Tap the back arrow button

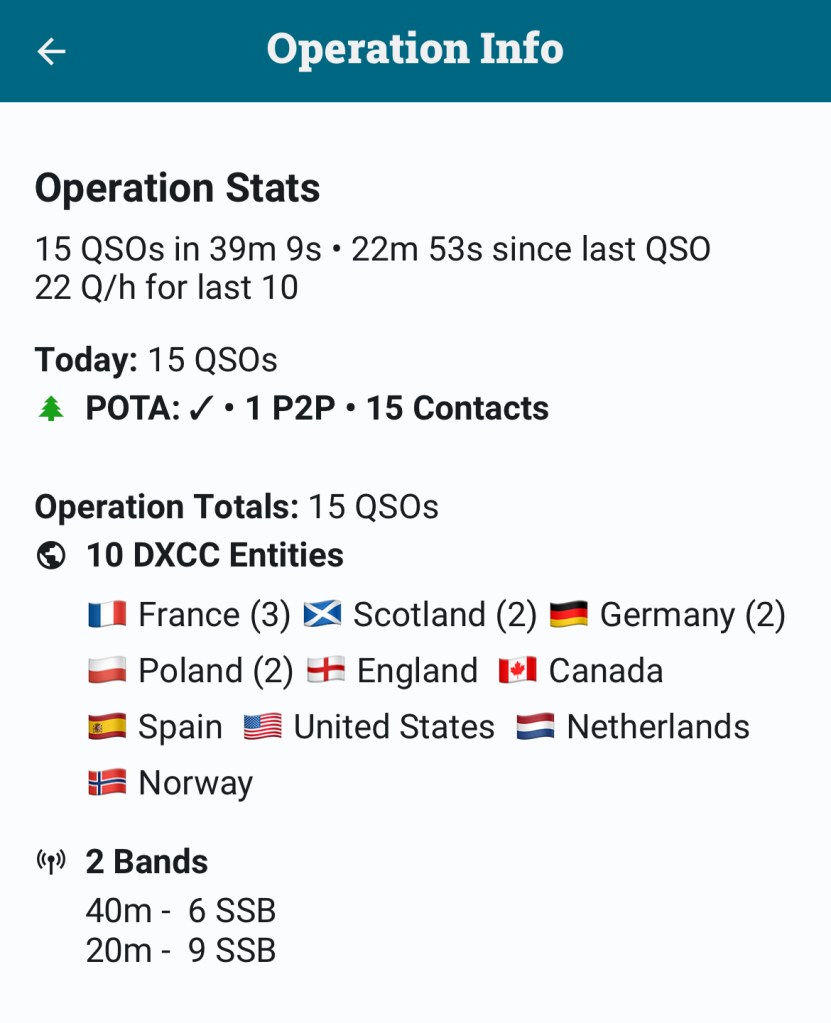click(51, 51)
